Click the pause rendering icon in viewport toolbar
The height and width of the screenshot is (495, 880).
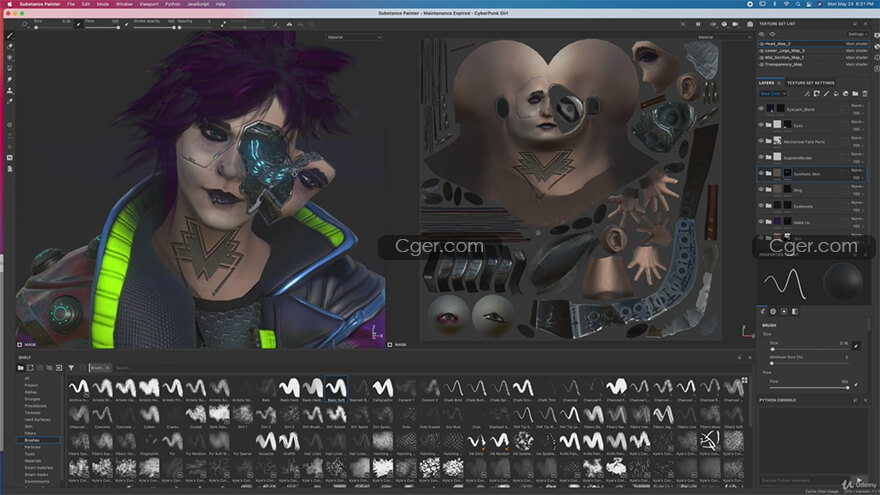(698, 24)
